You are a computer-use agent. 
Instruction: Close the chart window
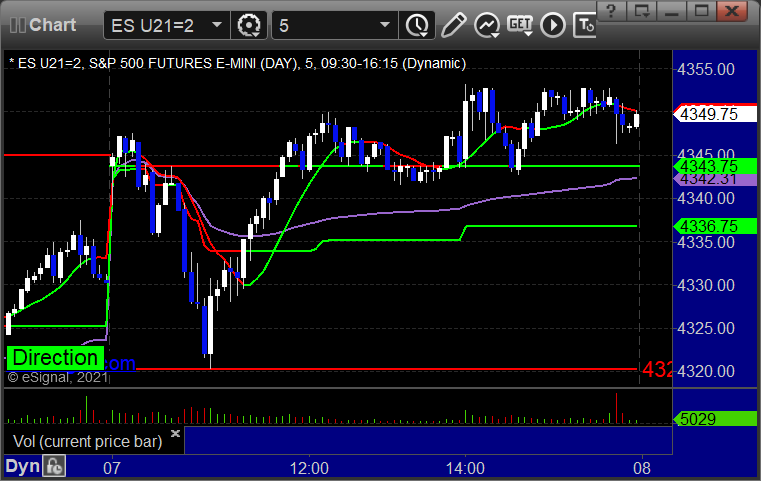point(732,11)
